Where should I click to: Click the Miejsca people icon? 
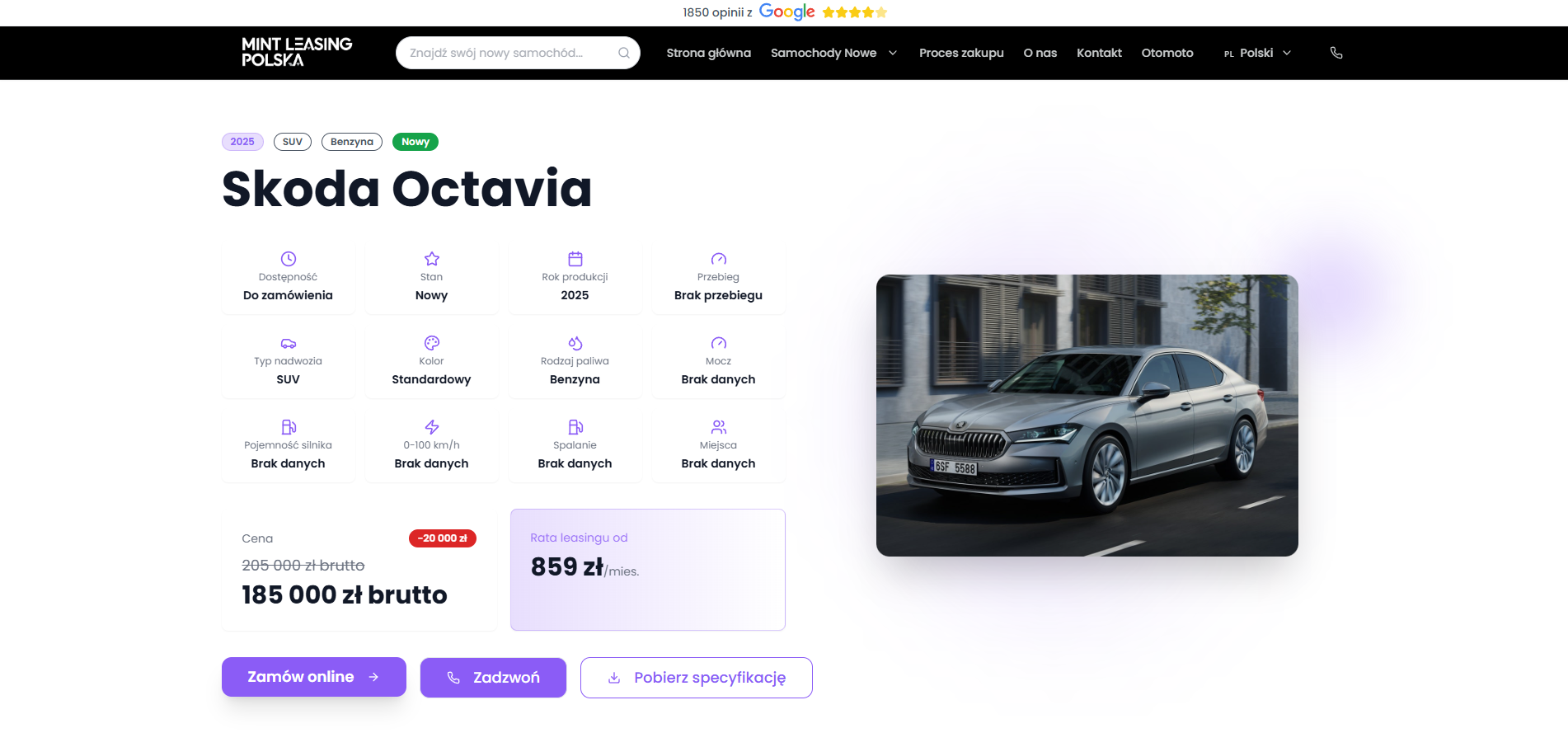click(x=718, y=427)
